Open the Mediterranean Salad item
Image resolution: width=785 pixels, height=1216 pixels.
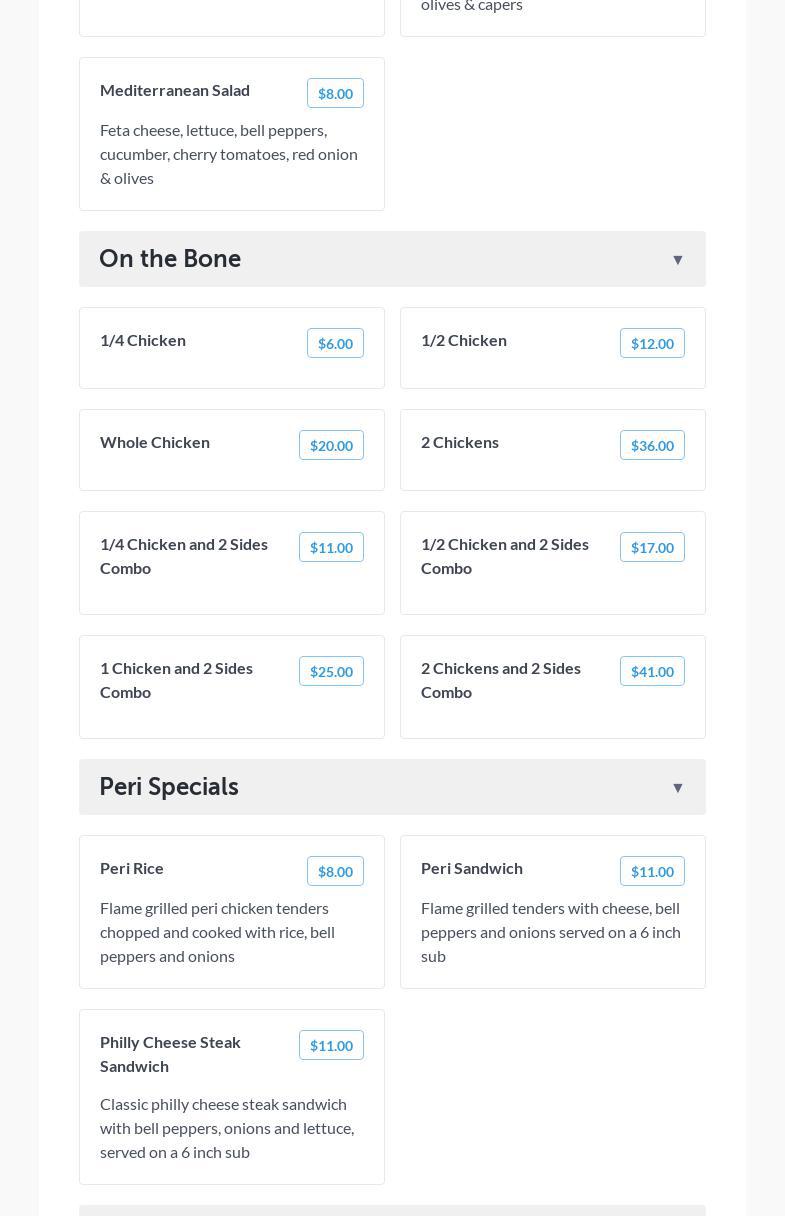[x=175, y=90]
